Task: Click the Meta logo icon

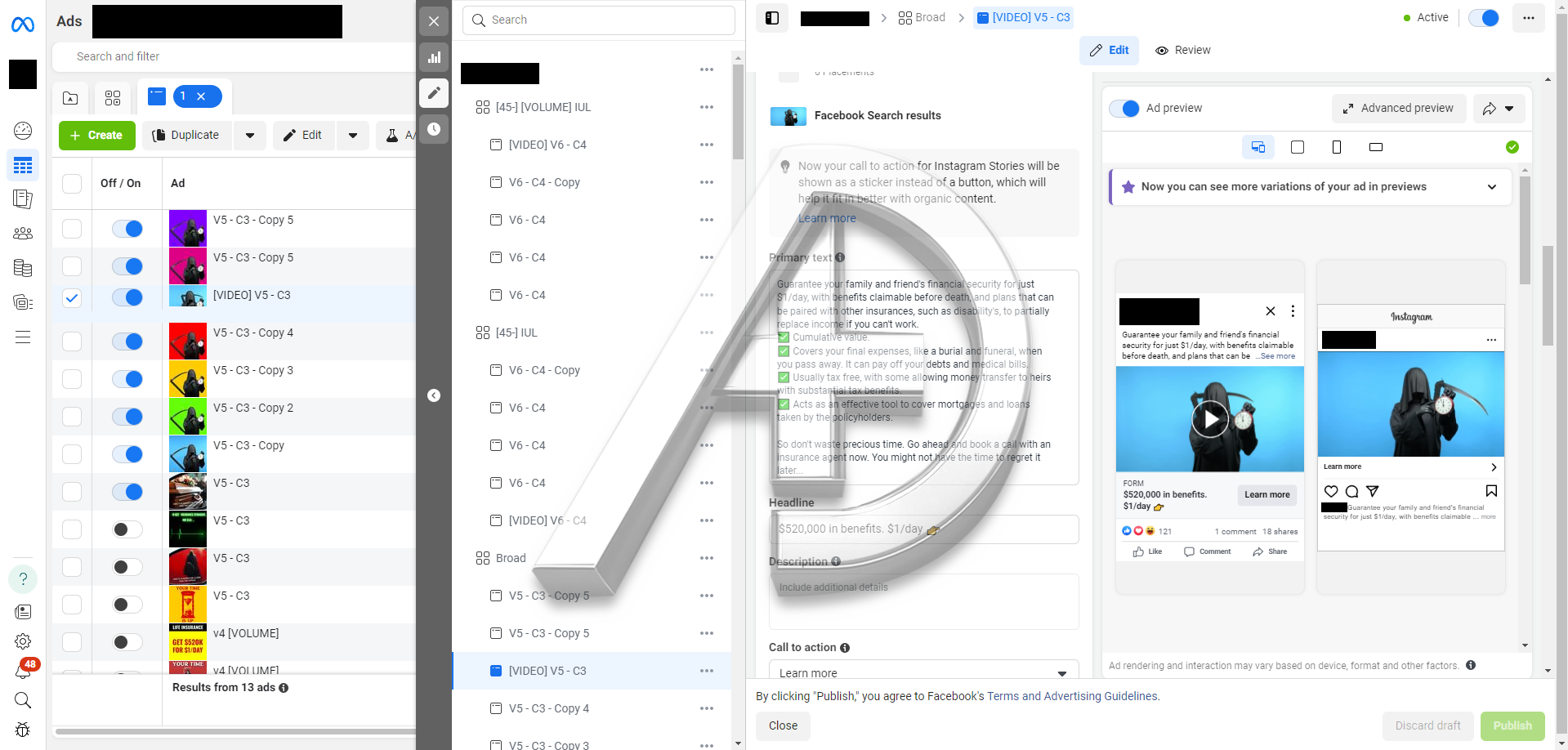Action: tap(23, 25)
